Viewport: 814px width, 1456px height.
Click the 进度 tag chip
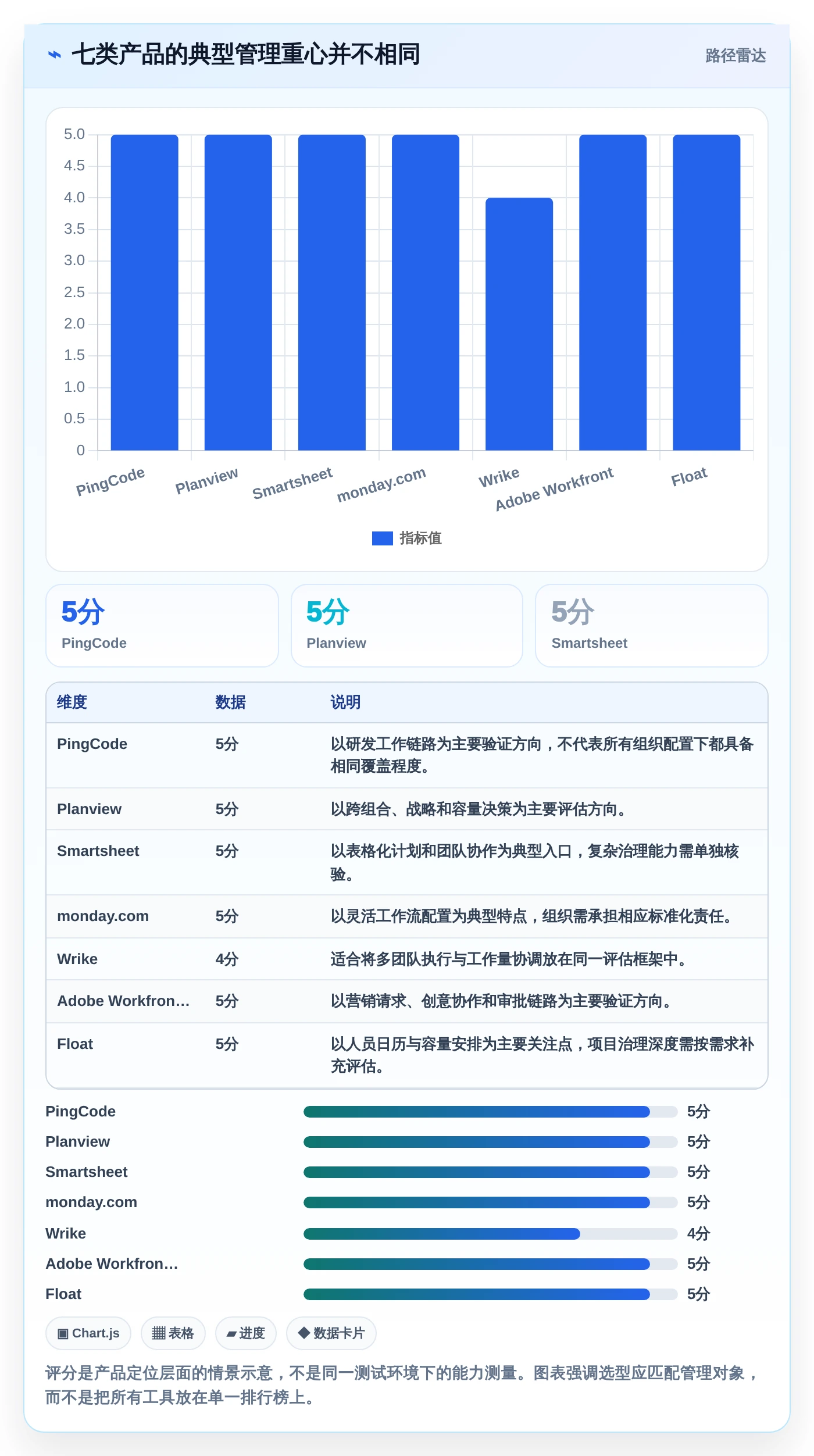click(246, 1333)
